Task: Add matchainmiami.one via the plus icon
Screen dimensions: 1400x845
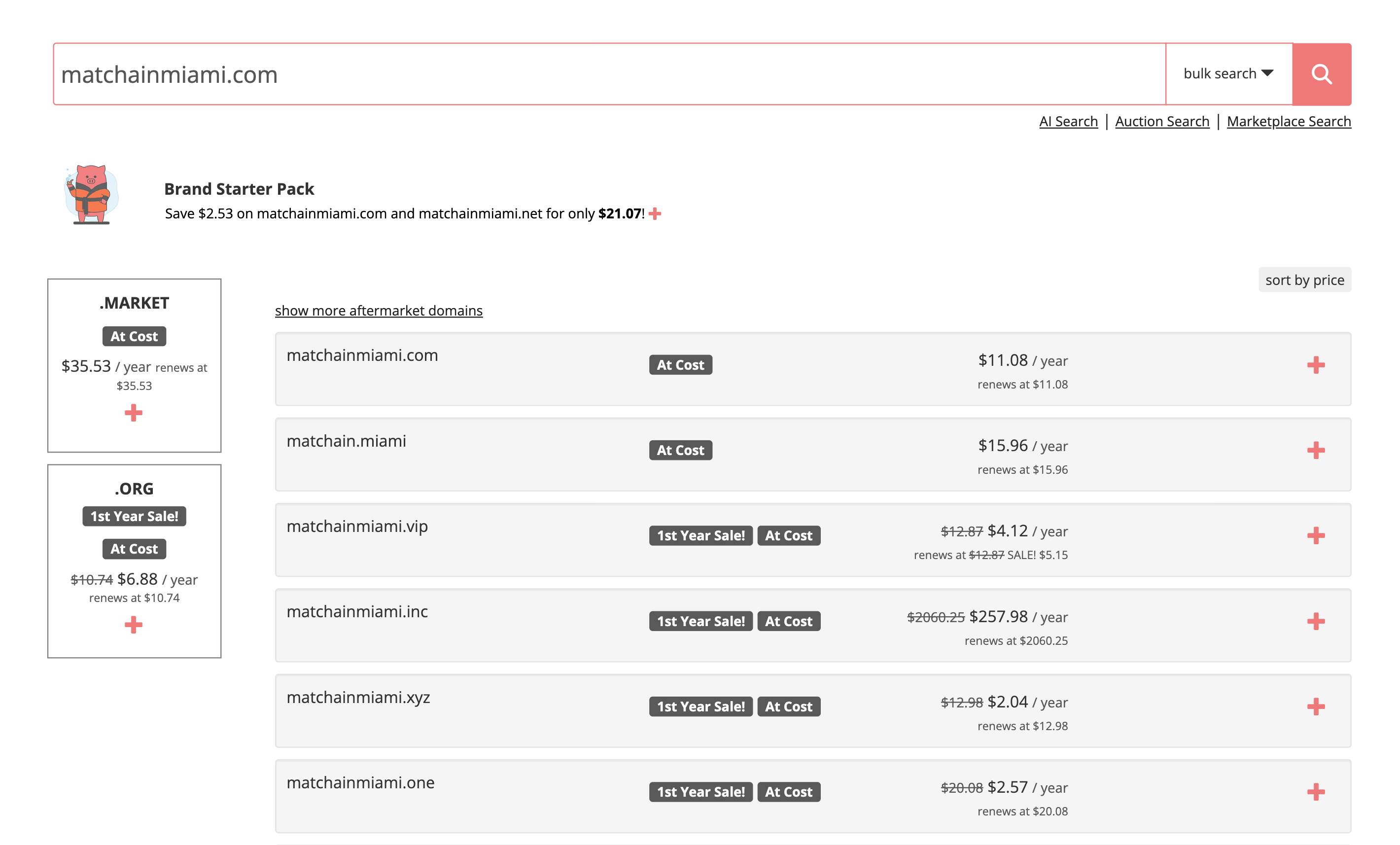Action: coord(1316,792)
